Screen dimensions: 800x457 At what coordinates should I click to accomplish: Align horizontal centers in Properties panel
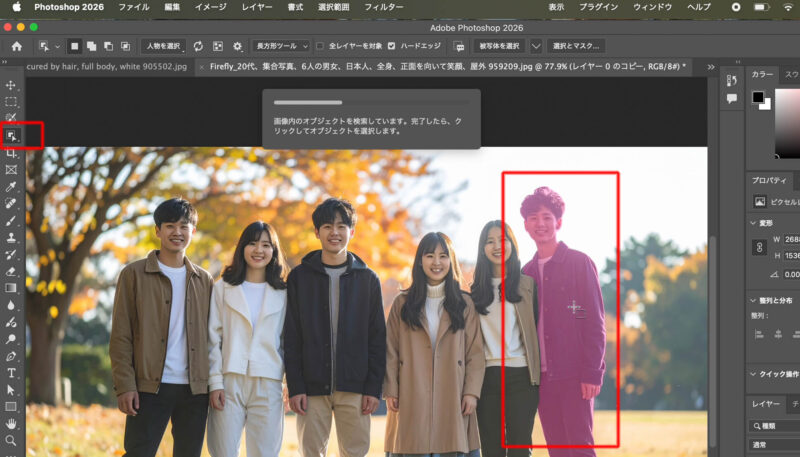[778, 335]
